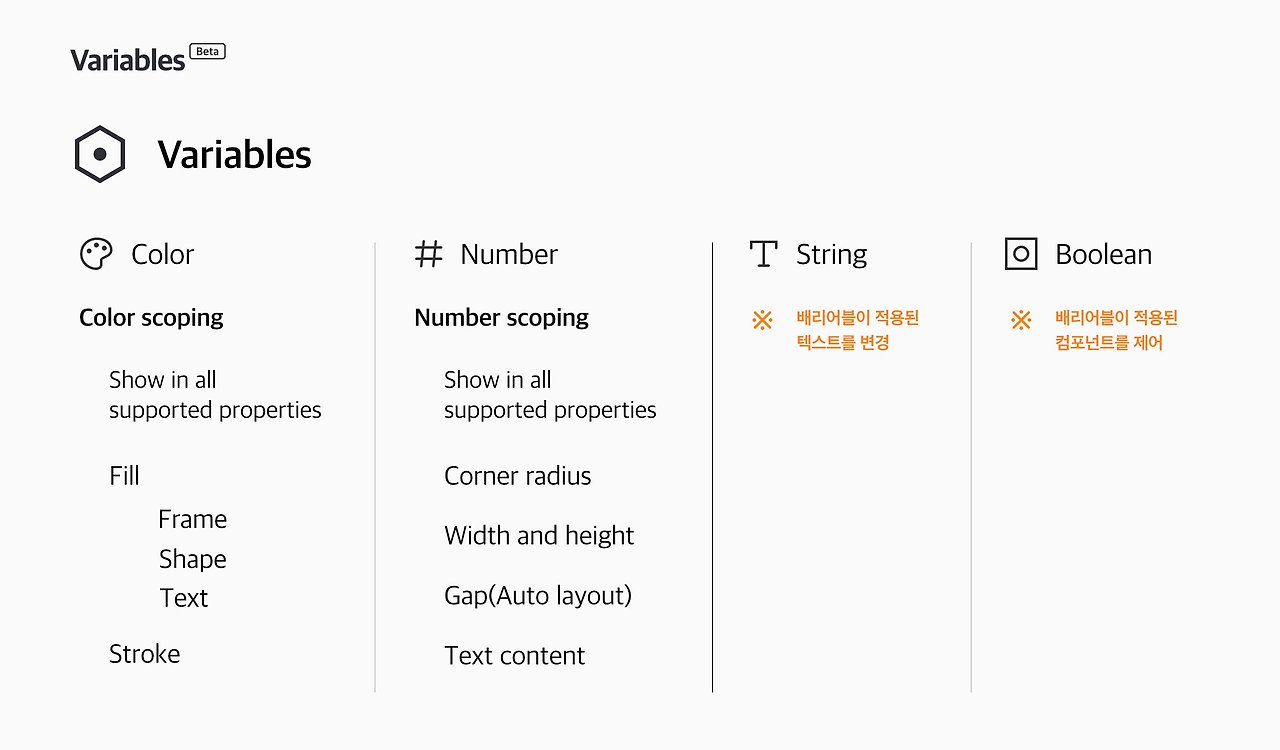Select the Corner radius option
The height and width of the screenshot is (750, 1280).
click(x=517, y=476)
